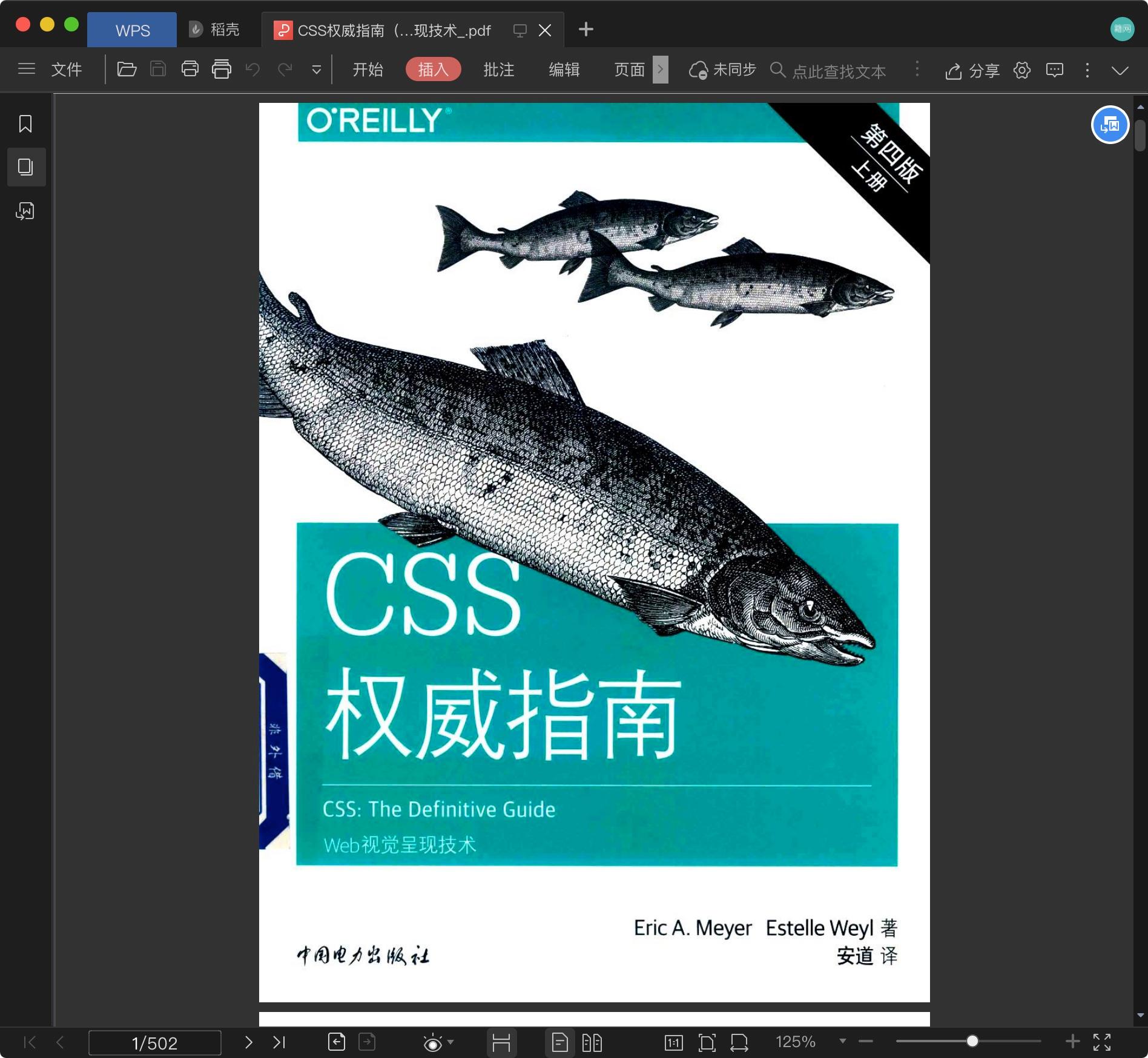Select the 插入 ribbon tab
Screen dimensions: 1148x1058
point(433,70)
